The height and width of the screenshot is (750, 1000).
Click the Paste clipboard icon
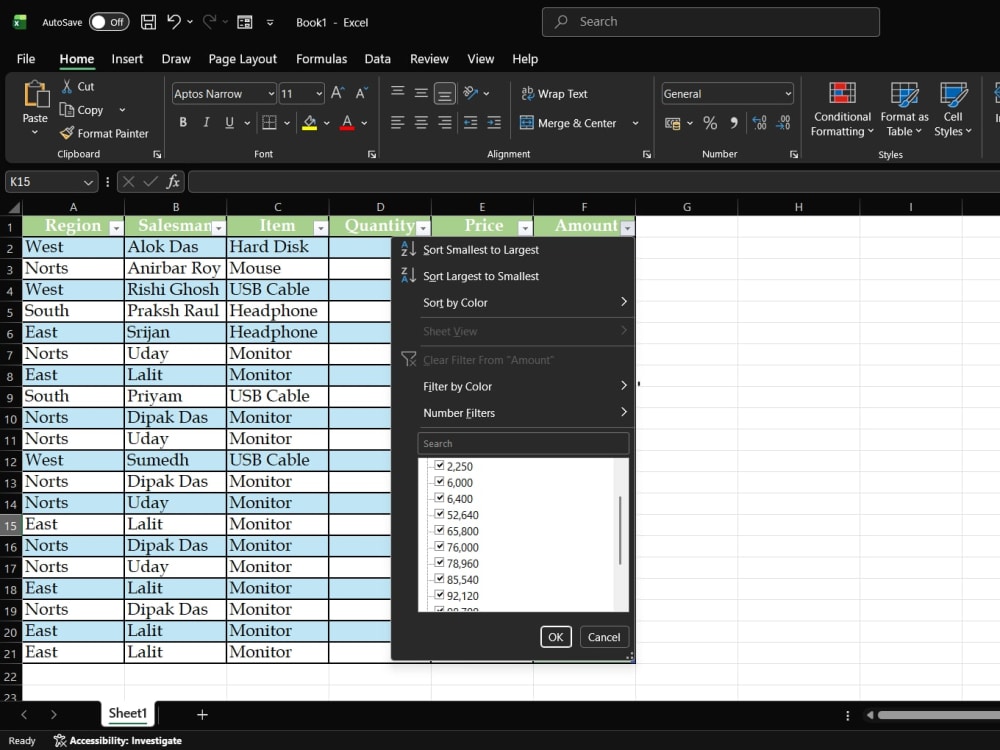36,94
